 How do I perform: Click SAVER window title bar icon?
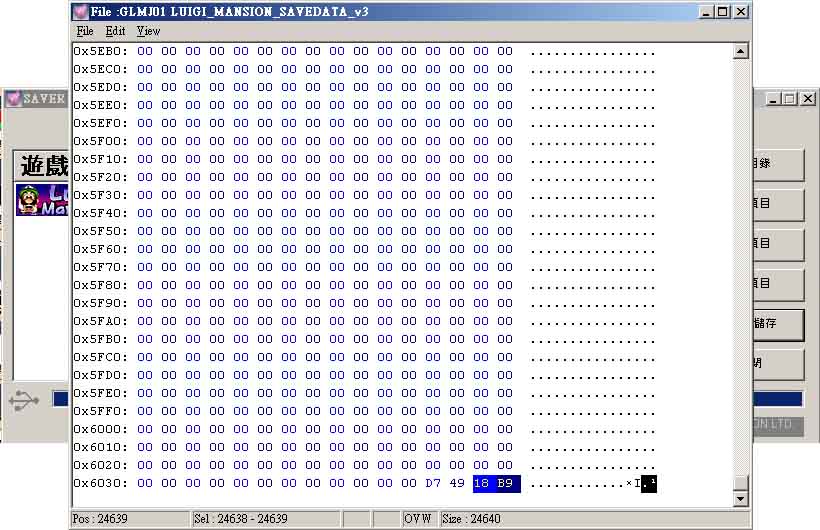click(x=13, y=98)
